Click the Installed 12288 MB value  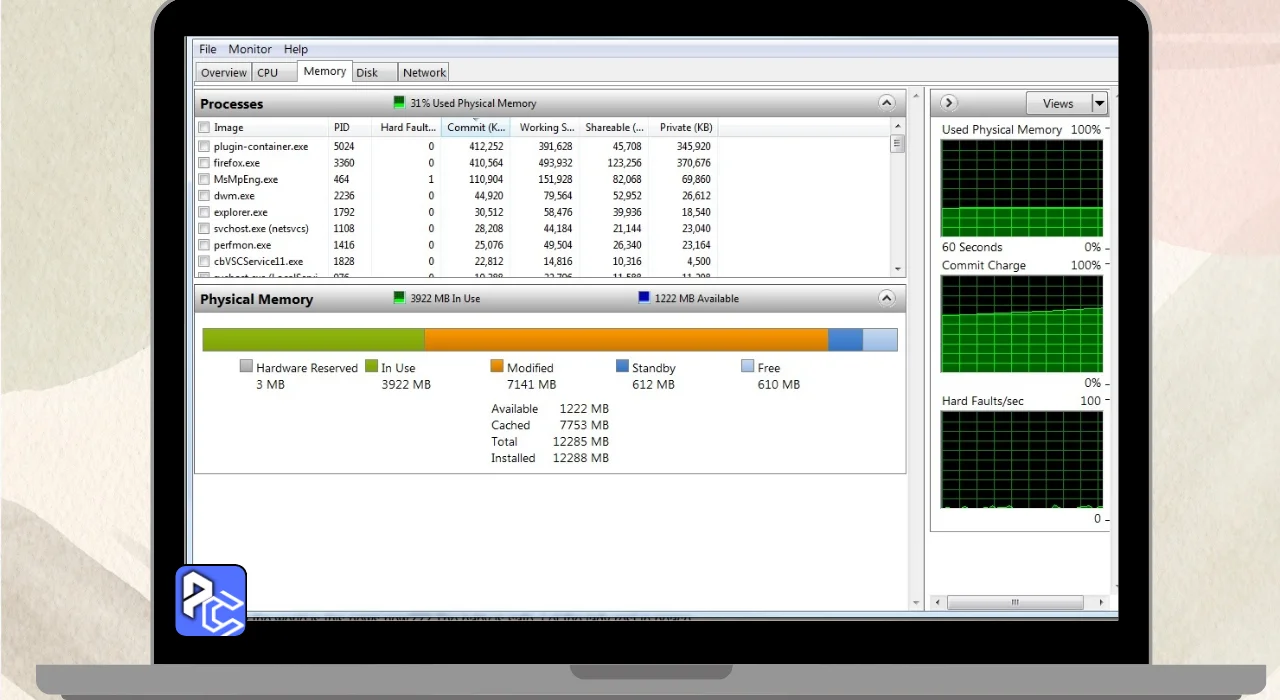[x=581, y=458]
